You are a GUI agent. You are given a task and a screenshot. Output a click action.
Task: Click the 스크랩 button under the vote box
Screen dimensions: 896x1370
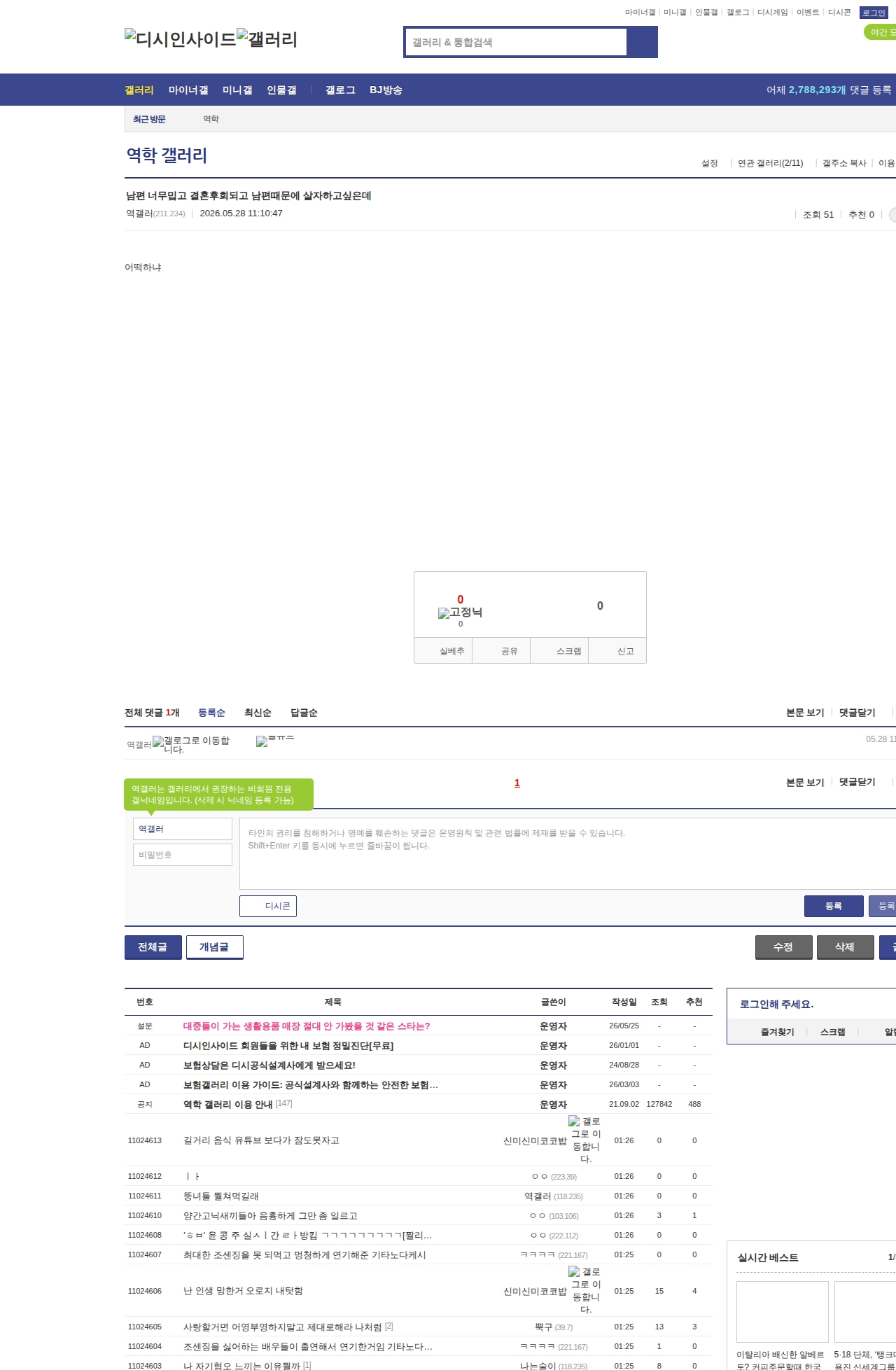559,651
